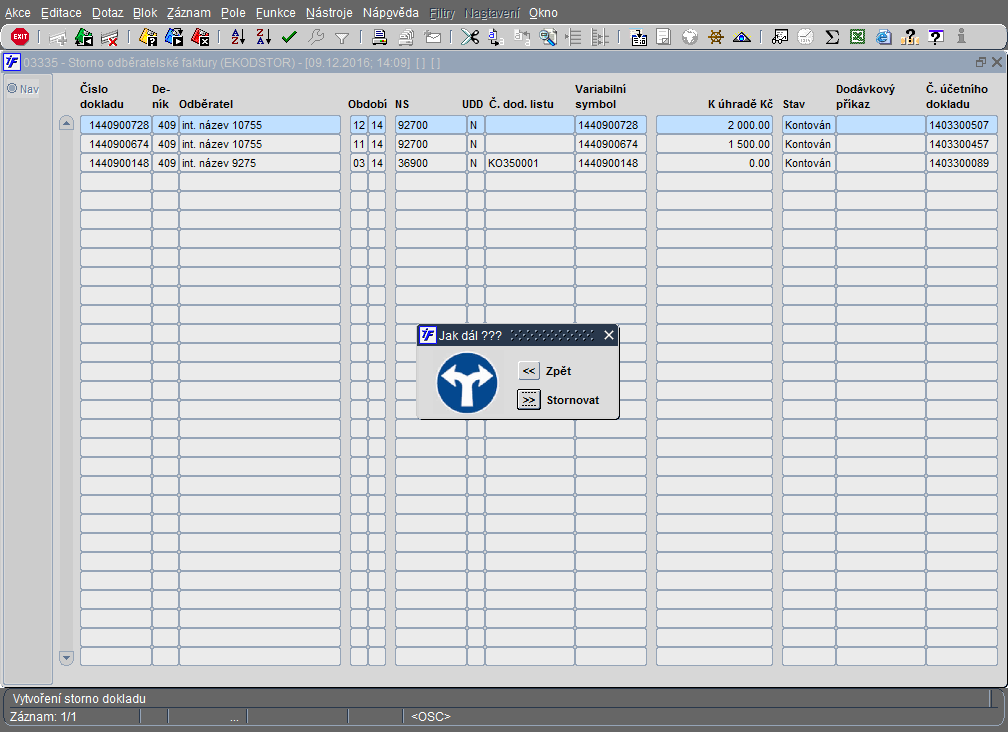The width and height of the screenshot is (1008, 732).
Task: Click the red EXIT toolbar icon
Action: tap(20, 37)
